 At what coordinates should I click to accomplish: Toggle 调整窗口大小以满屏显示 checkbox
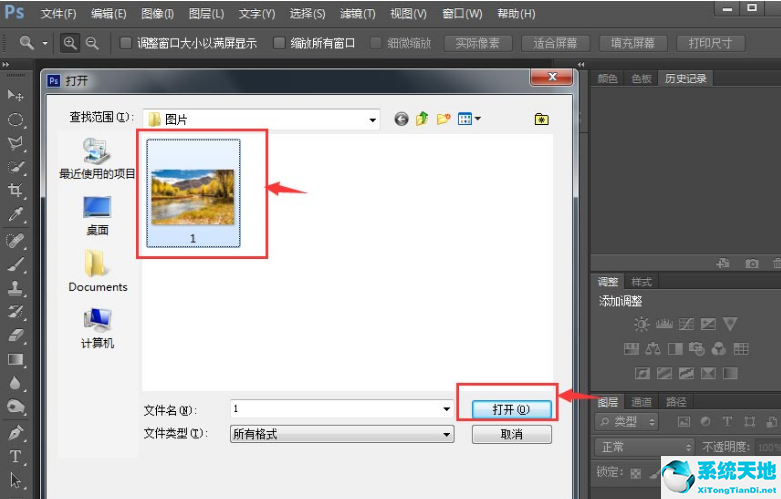coord(126,43)
